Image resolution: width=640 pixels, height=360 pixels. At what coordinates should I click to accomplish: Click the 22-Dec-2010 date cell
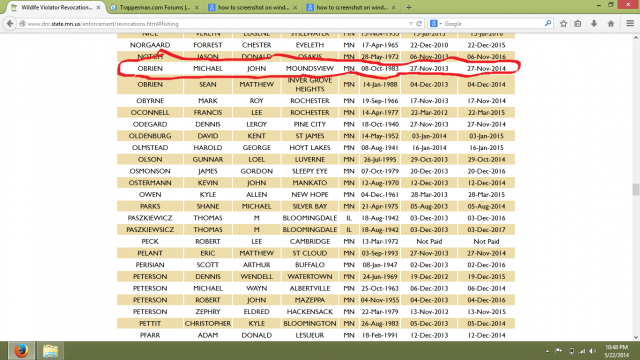coord(429,45)
